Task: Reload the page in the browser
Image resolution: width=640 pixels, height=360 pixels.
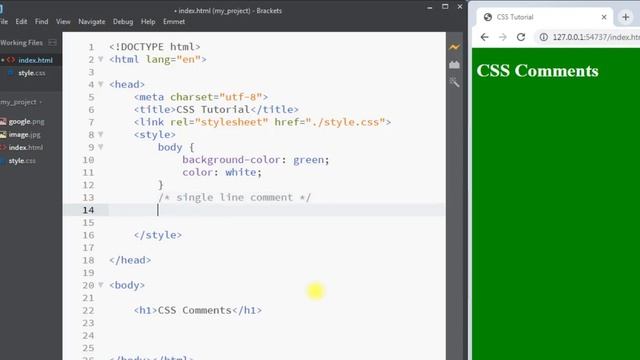Action: pos(521,37)
